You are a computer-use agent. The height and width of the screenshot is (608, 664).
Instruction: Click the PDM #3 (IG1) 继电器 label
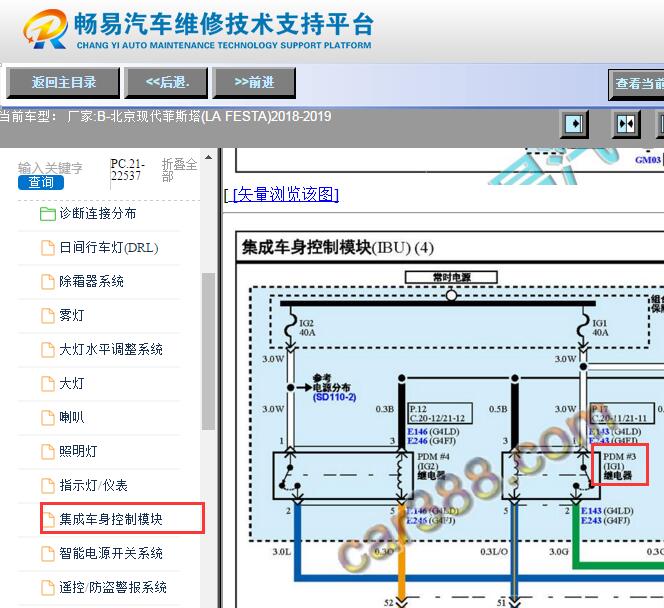(620, 466)
